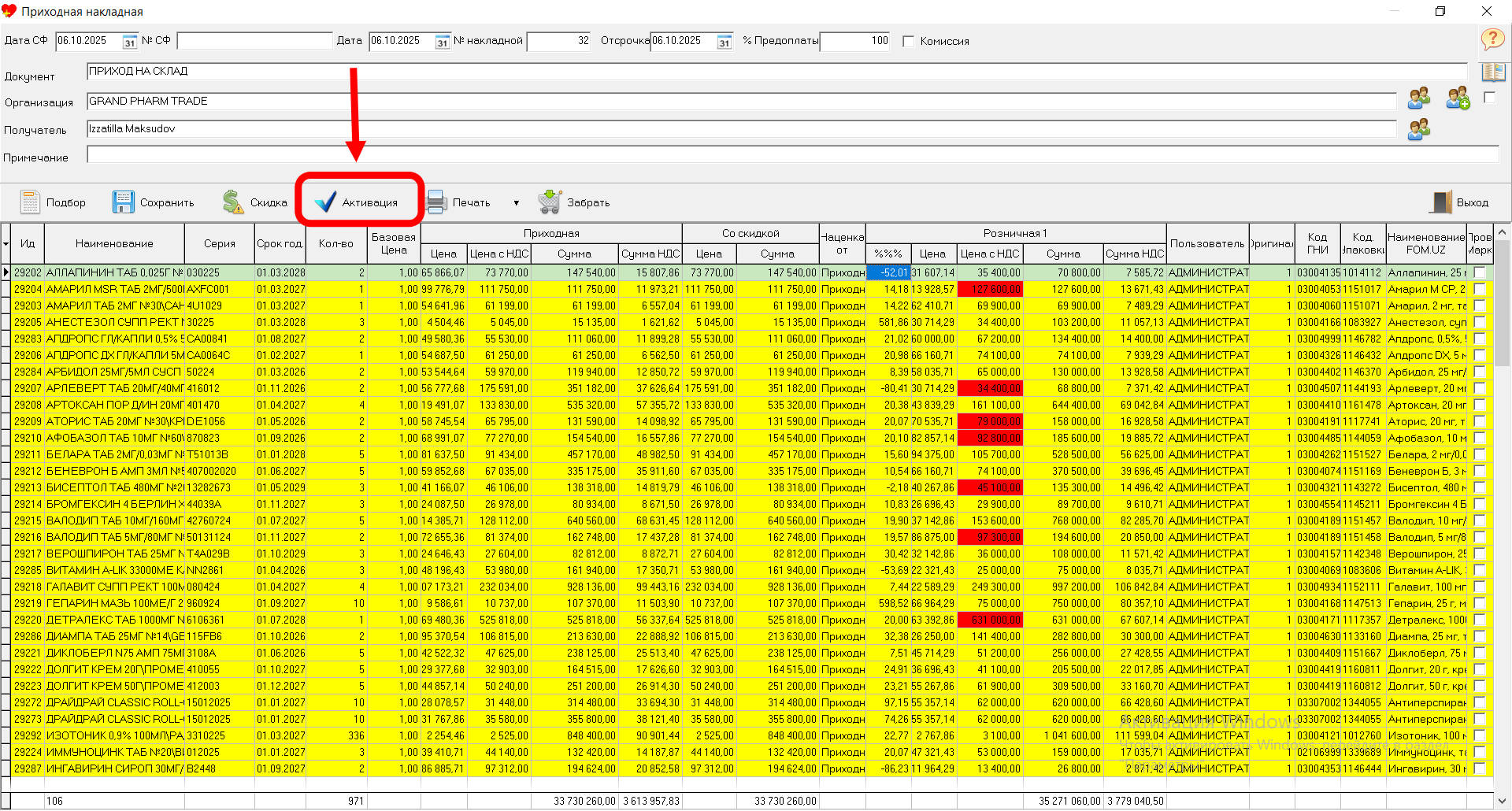Open the help question mark icon
This screenshot has width=1512, height=811.
pos(1492,39)
